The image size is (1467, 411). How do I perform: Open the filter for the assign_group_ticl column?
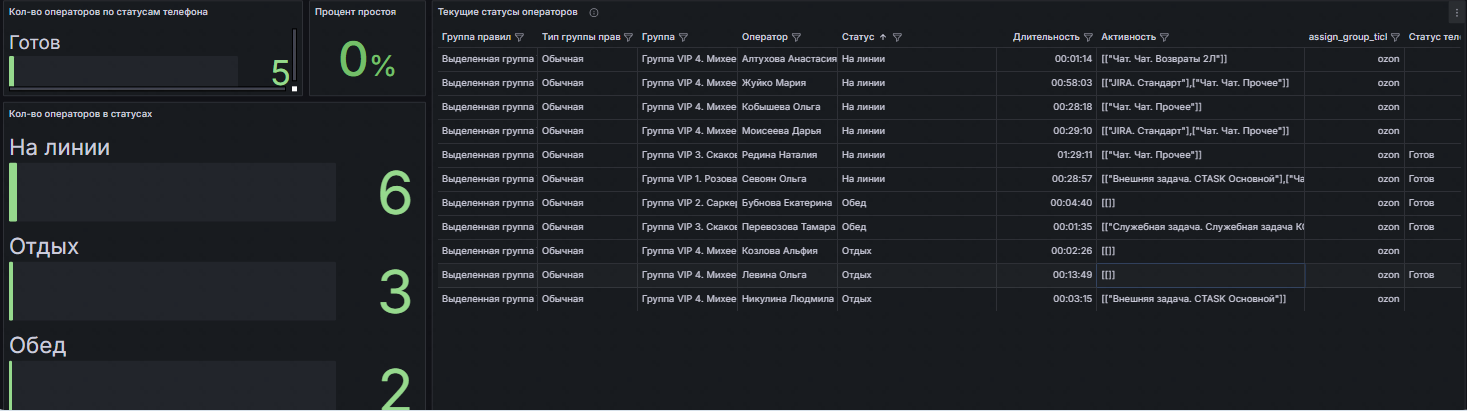1395,37
